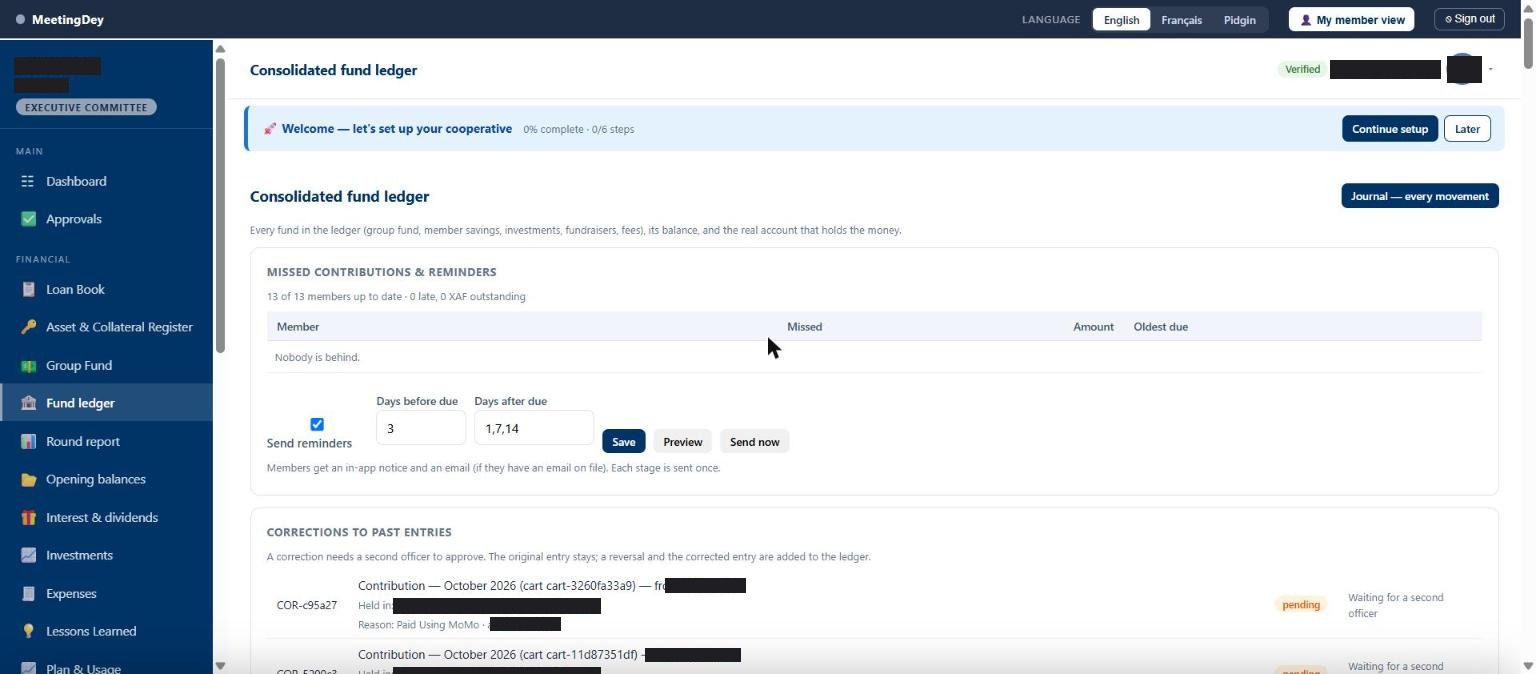Navigate to Plan & Usage
The height and width of the screenshot is (674, 1536).
(106, 668)
